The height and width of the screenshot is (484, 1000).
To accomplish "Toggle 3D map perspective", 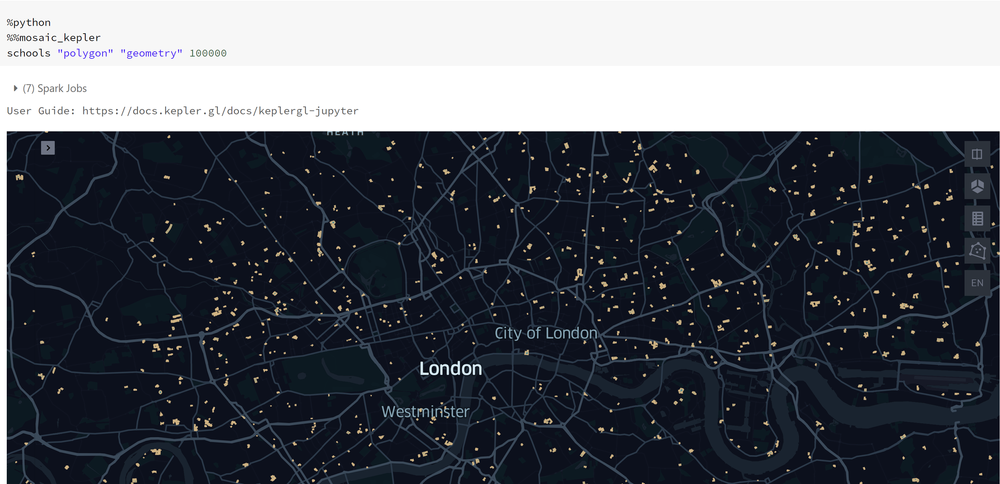I will click(x=977, y=186).
